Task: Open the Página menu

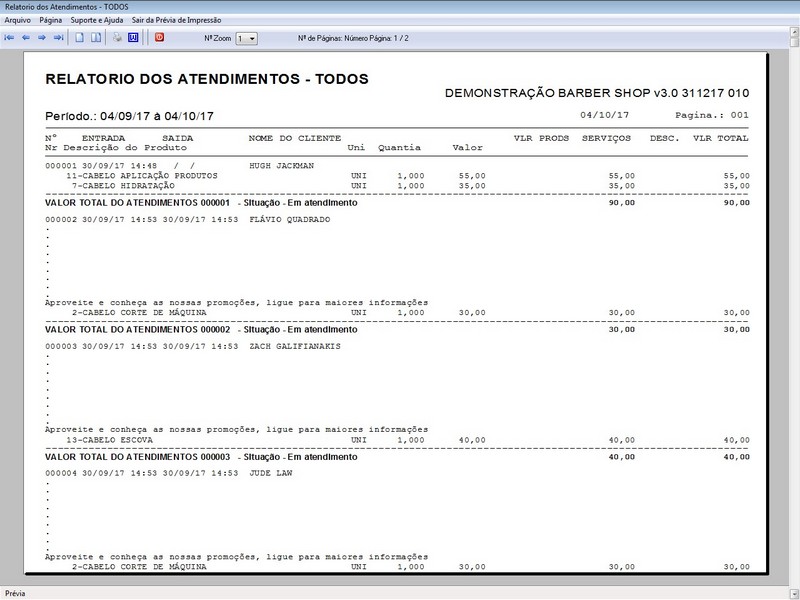Action: (x=51, y=20)
